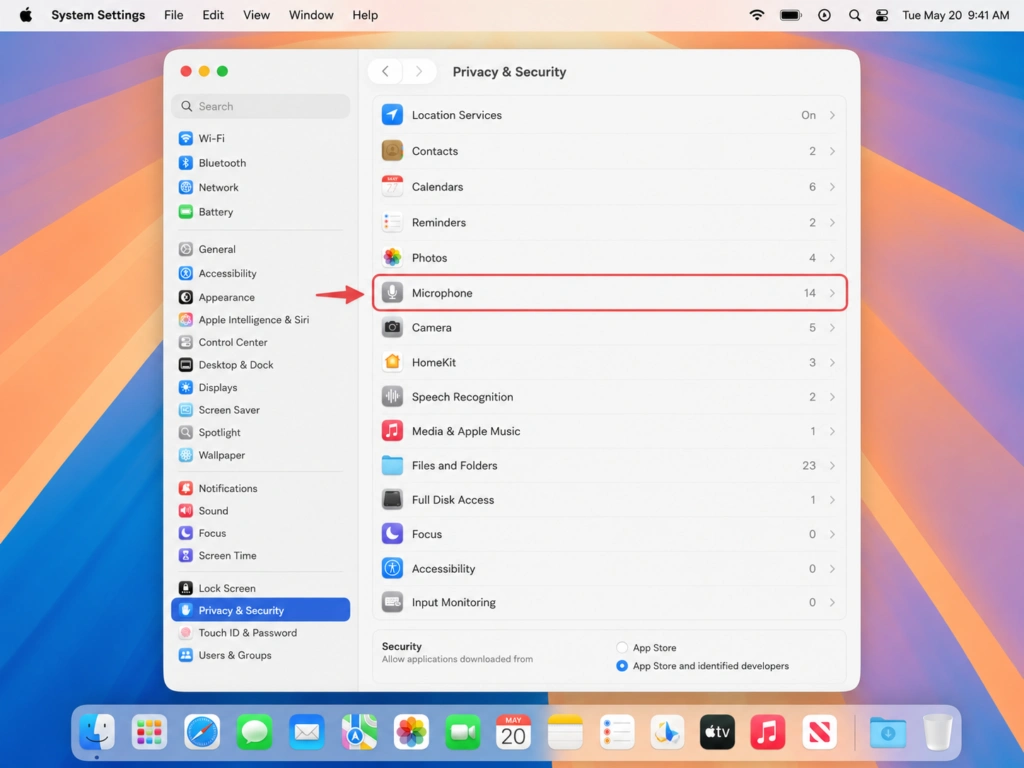Expand the Accessibility privacy row chevron

[832, 569]
